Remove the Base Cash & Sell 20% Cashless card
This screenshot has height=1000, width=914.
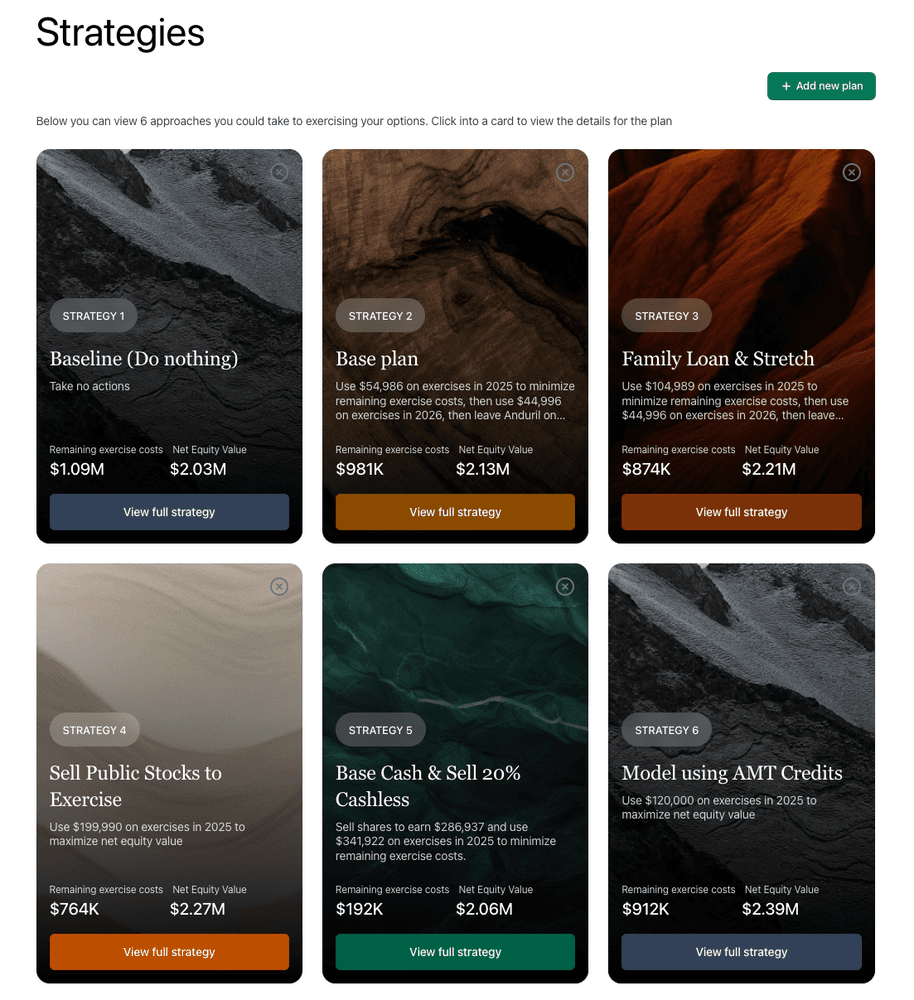(x=565, y=586)
